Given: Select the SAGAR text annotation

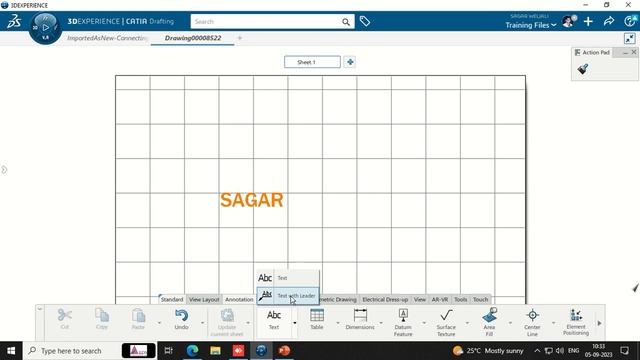Looking at the screenshot, I should coord(251,200).
